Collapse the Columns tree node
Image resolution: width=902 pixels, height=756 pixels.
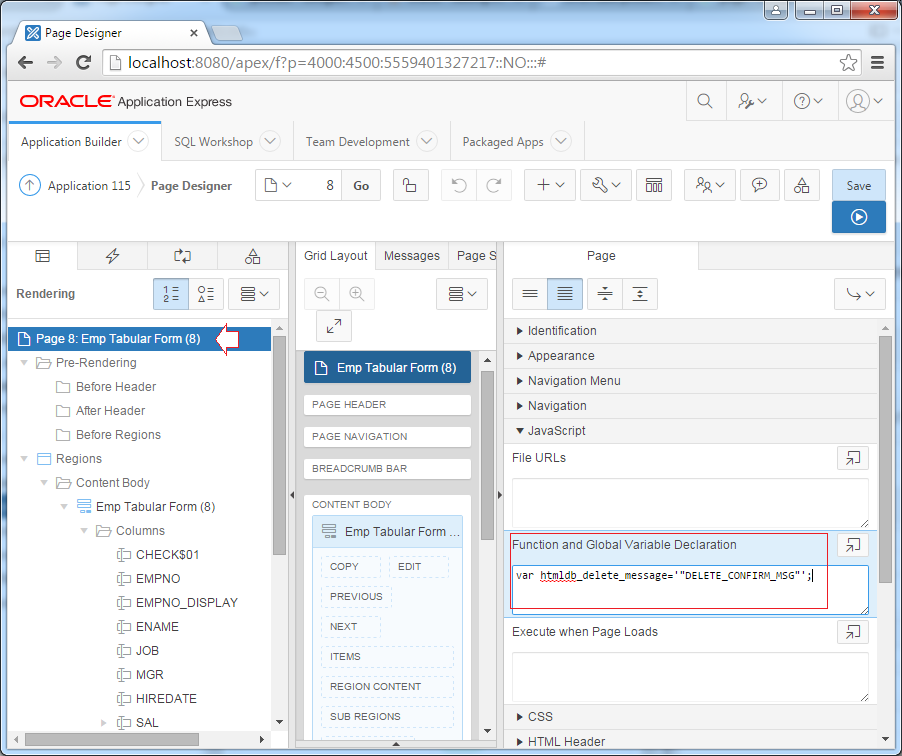[x=84, y=530]
